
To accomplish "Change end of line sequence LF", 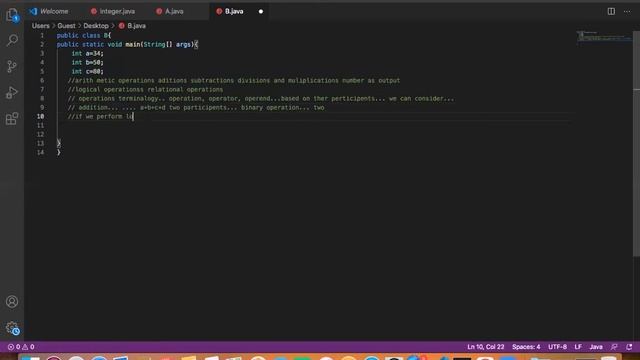I will (x=578, y=347).
